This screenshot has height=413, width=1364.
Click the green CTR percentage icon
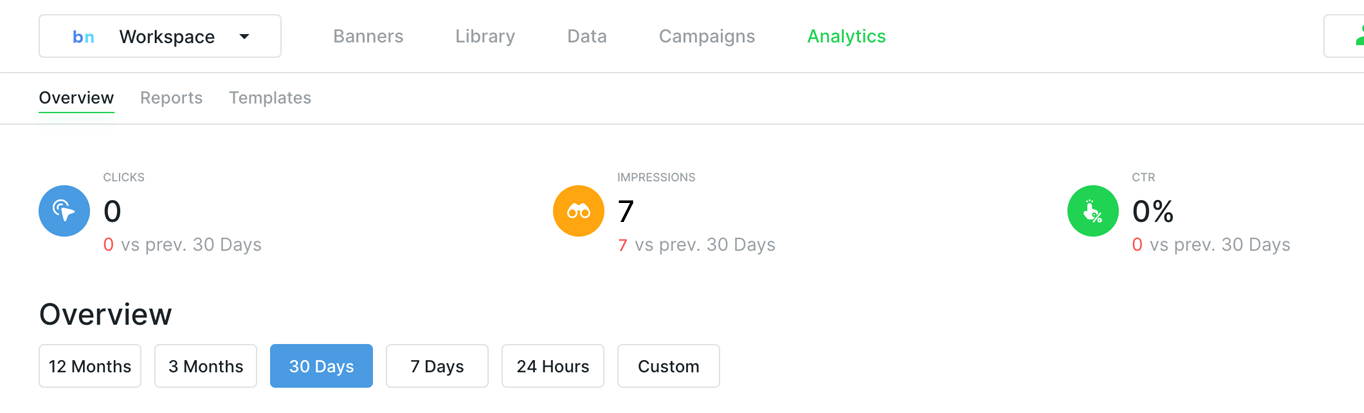(1092, 211)
